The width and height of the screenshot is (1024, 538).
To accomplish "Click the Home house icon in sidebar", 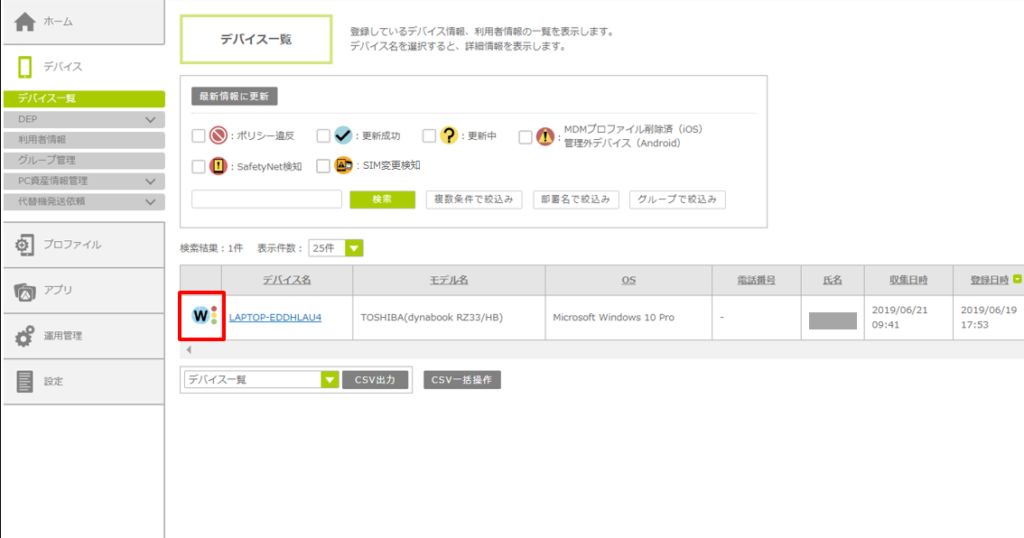I will 26,21.
